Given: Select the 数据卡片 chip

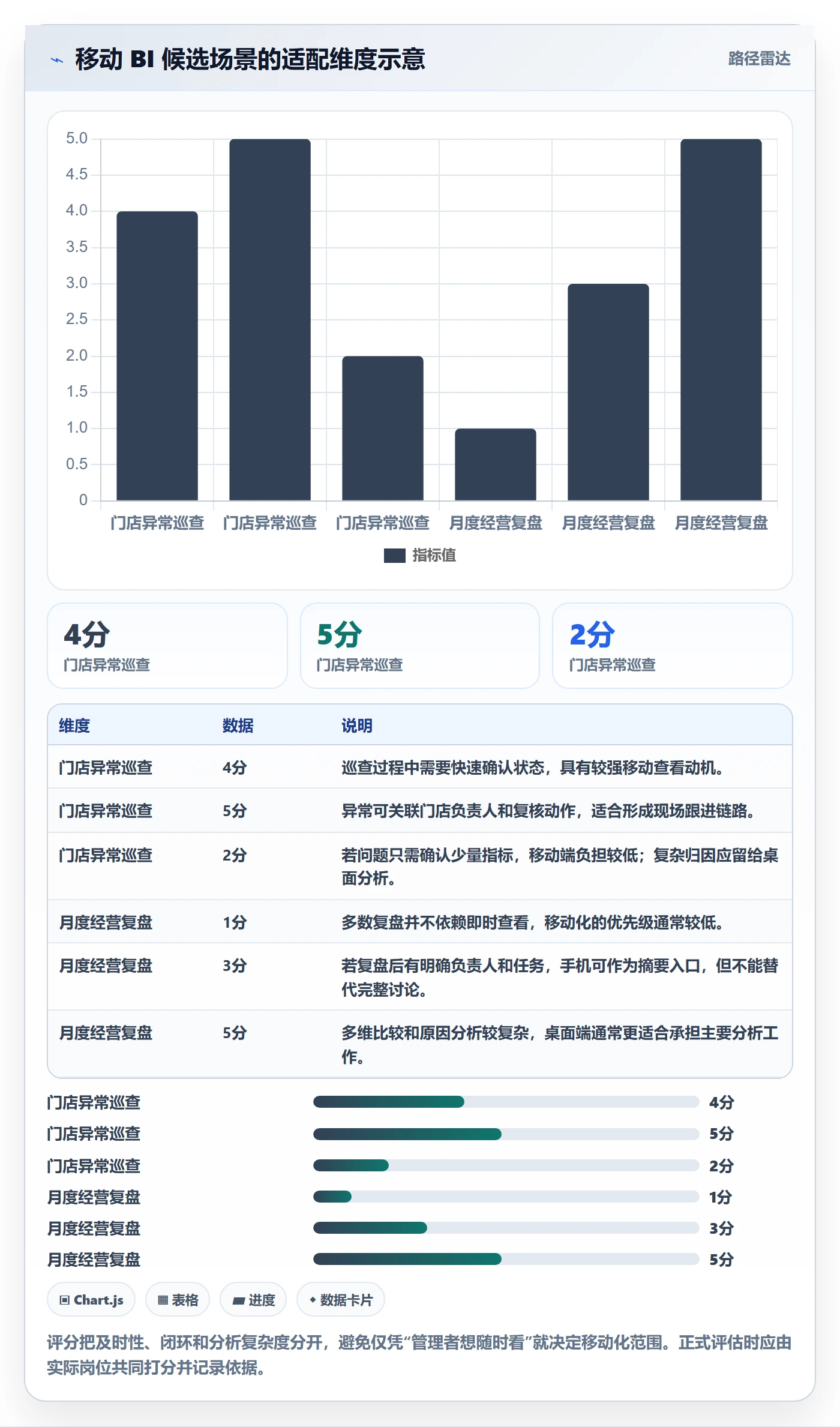Looking at the screenshot, I should pos(341,1300).
